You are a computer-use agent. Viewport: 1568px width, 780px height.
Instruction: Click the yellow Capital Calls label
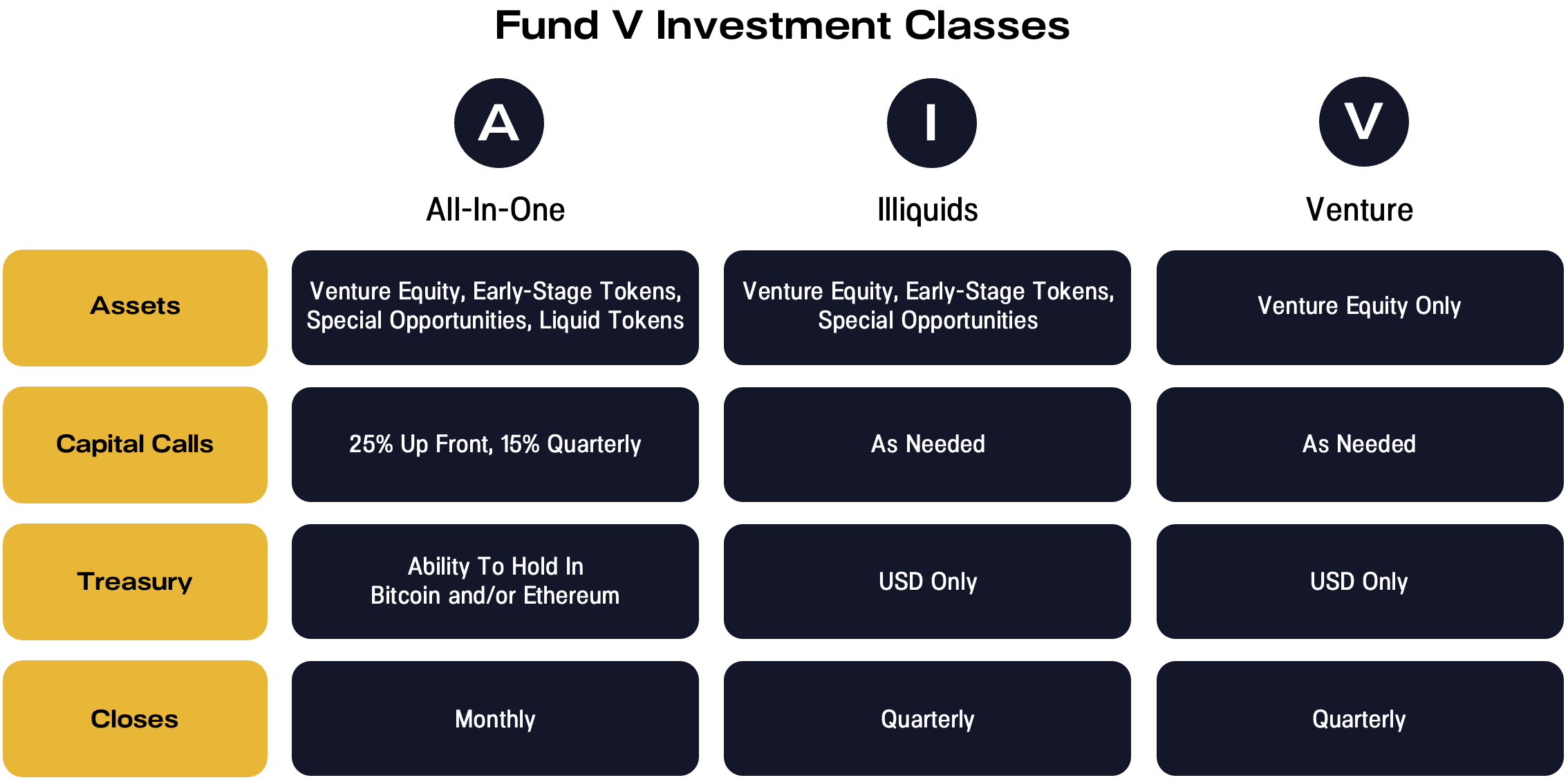[135, 445]
